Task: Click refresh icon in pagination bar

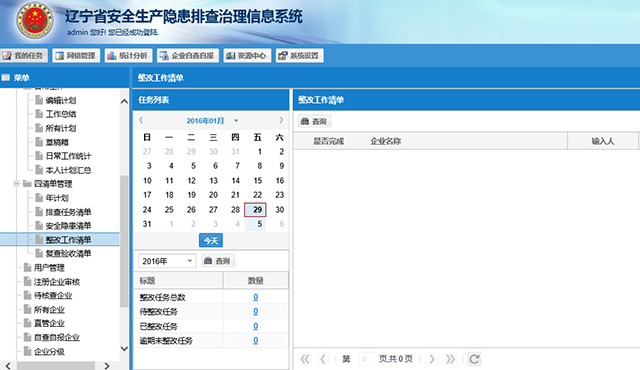Action: tap(474, 359)
